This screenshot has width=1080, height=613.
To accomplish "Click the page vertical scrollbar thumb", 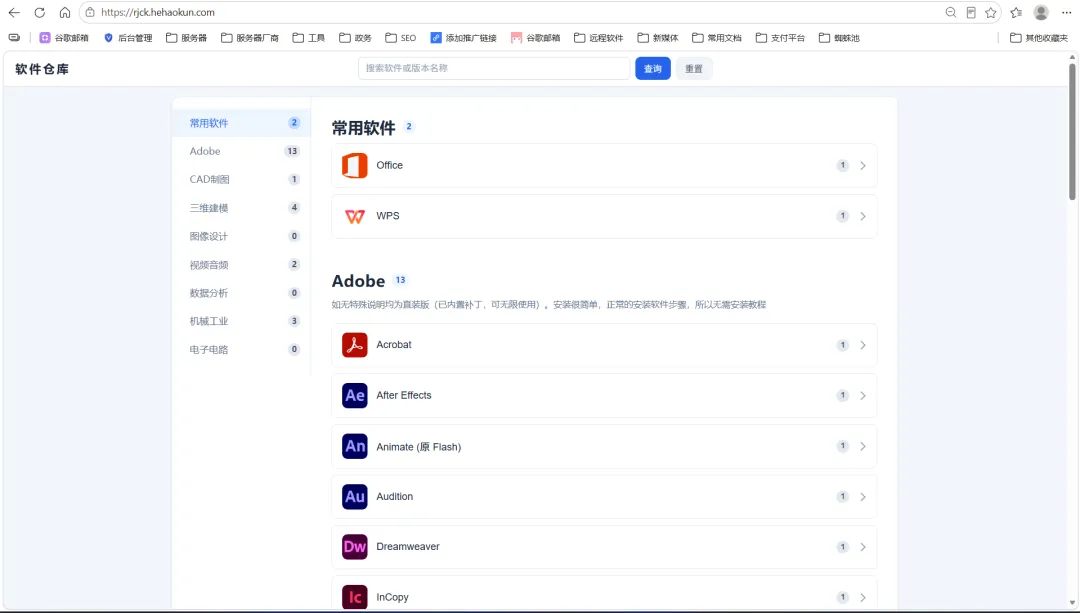I will click(x=1072, y=131).
